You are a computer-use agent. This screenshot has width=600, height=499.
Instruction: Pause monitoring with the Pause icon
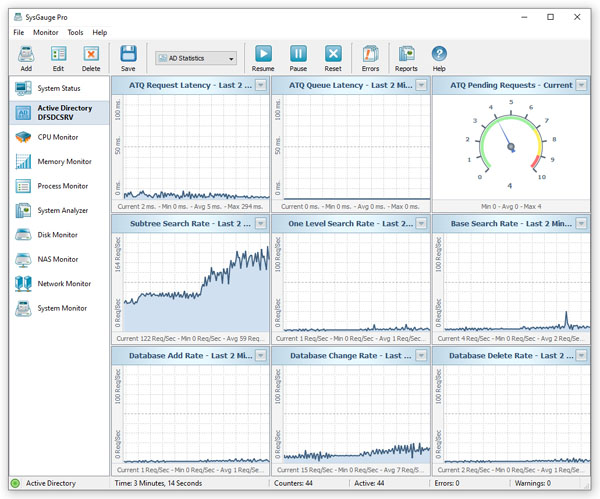[x=298, y=54]
